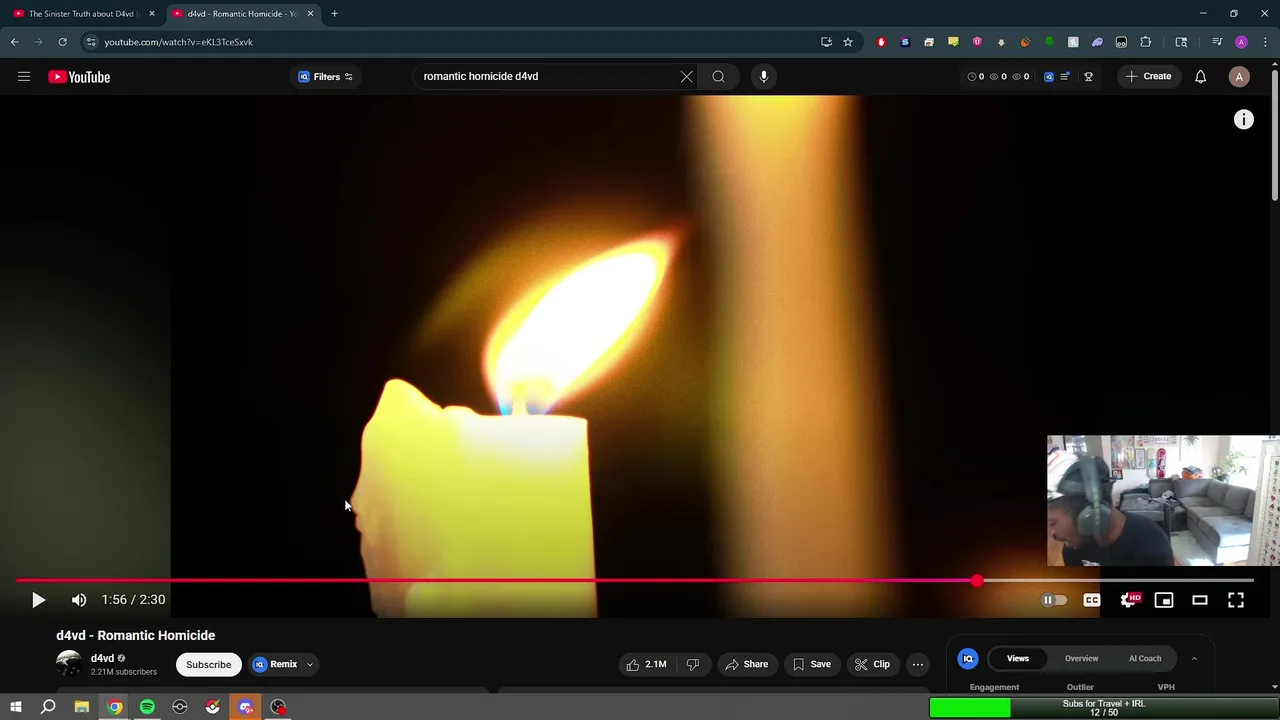
Task: Go to YouTube home via logo
Action: (x=79, y=77)
